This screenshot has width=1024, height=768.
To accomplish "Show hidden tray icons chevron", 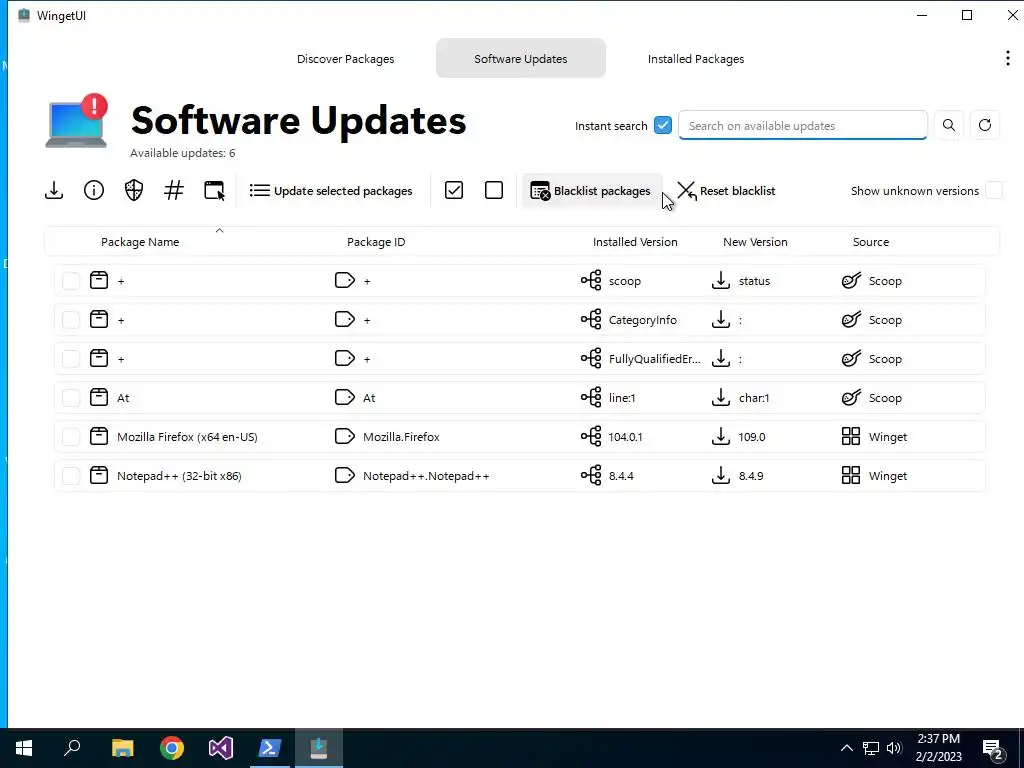I will click(846, 748).
